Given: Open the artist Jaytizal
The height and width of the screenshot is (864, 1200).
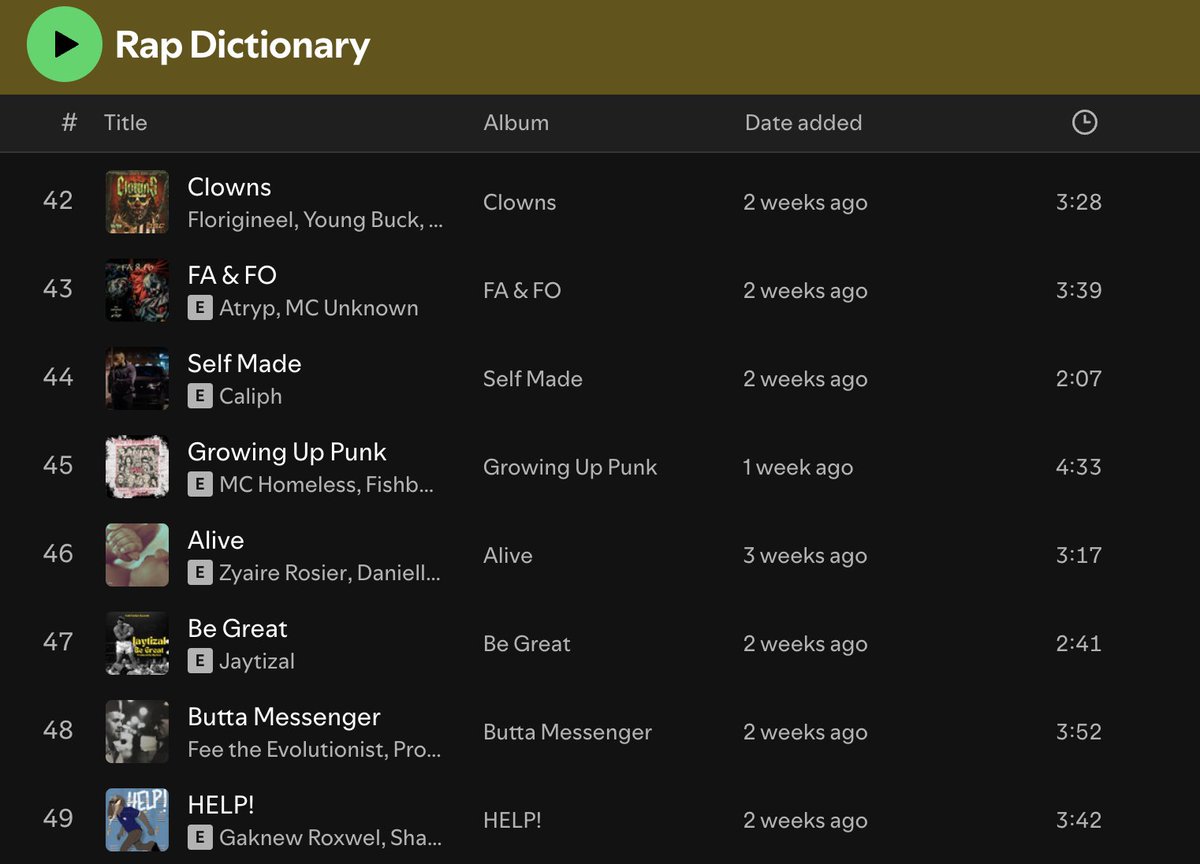Looking at the screenshot, I should [x=256, y=661].
